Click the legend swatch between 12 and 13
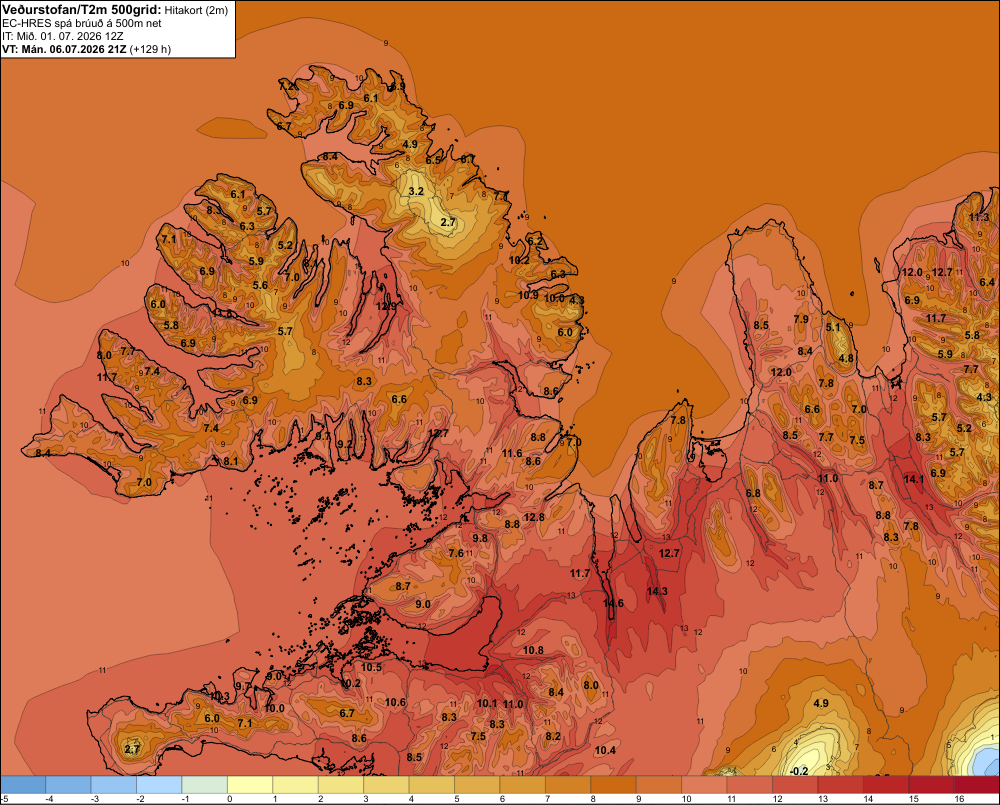Viewport: 1000px width, 805px height. (x=795, y=785)
